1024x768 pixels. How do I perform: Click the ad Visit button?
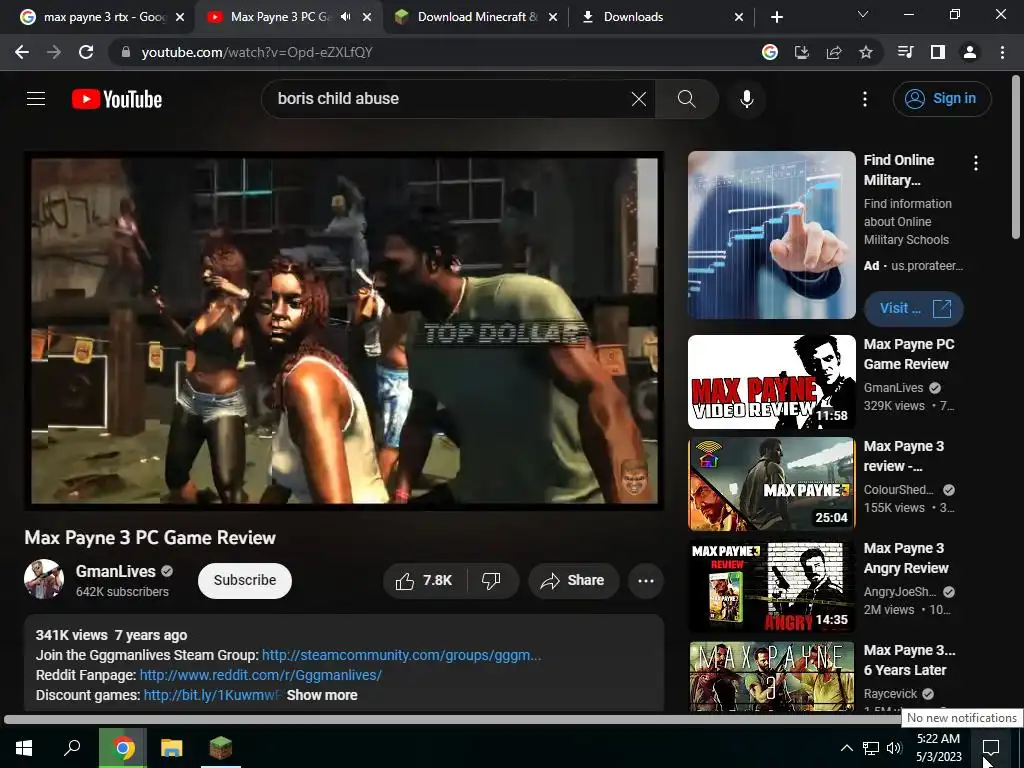(914, 308)
